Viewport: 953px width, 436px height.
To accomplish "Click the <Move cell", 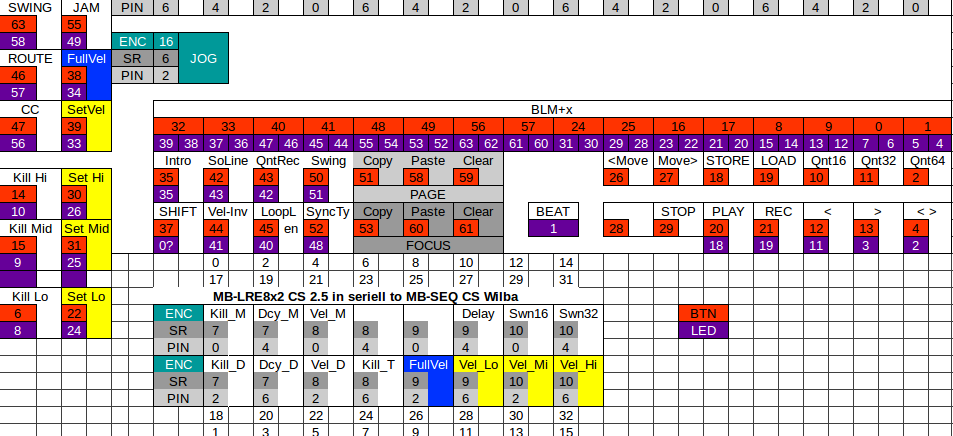I will point(628,160).
